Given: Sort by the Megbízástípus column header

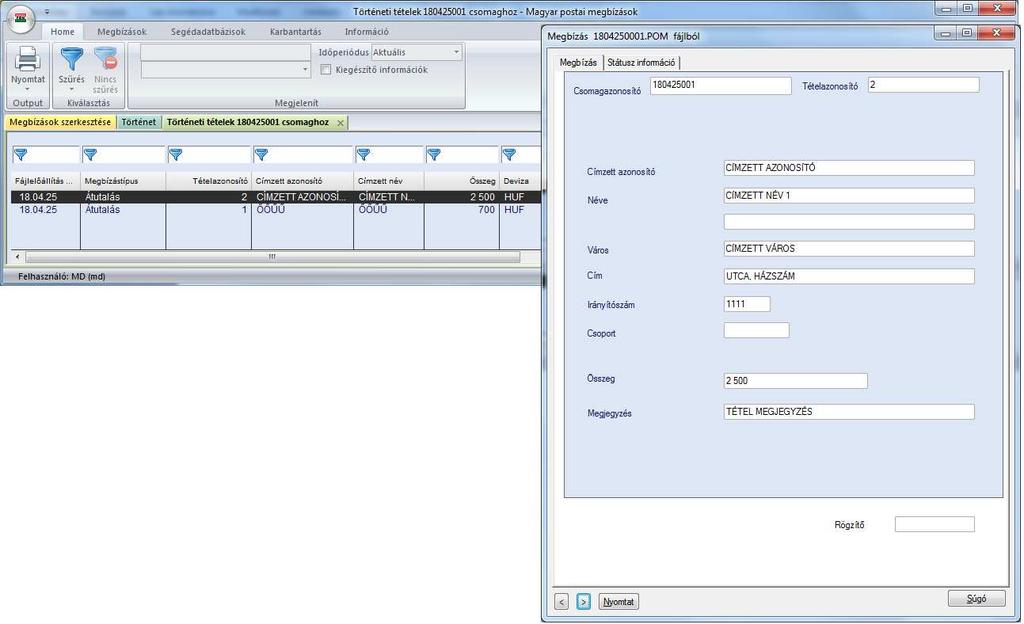Looking at the screenshot, I should (123, 181).
